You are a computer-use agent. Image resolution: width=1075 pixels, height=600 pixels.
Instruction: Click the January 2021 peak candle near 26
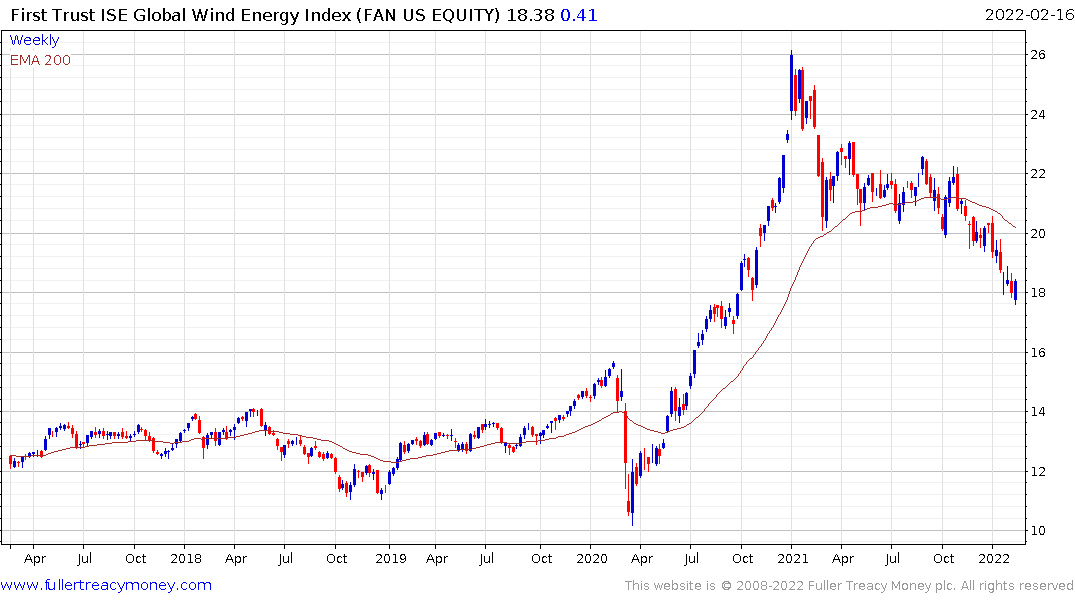(791, 82)
